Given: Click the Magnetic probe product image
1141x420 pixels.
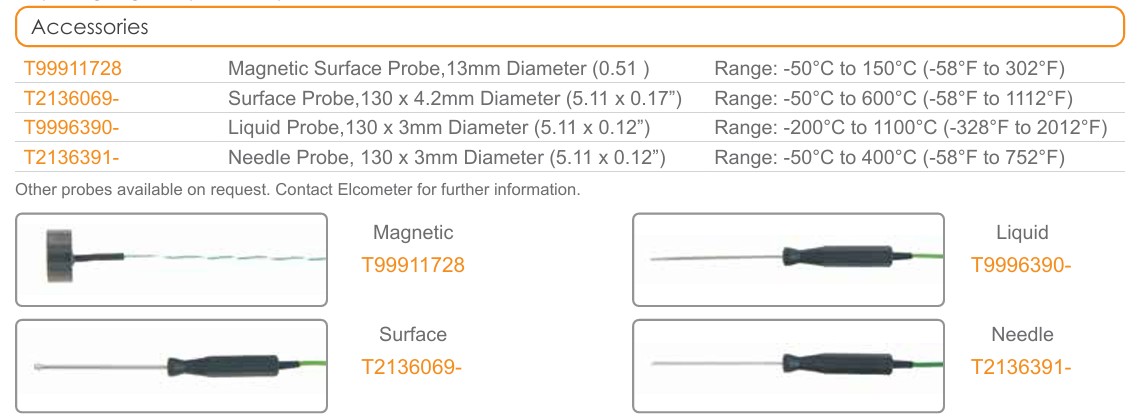Looking at the screenshot, I should coord(172,259).
